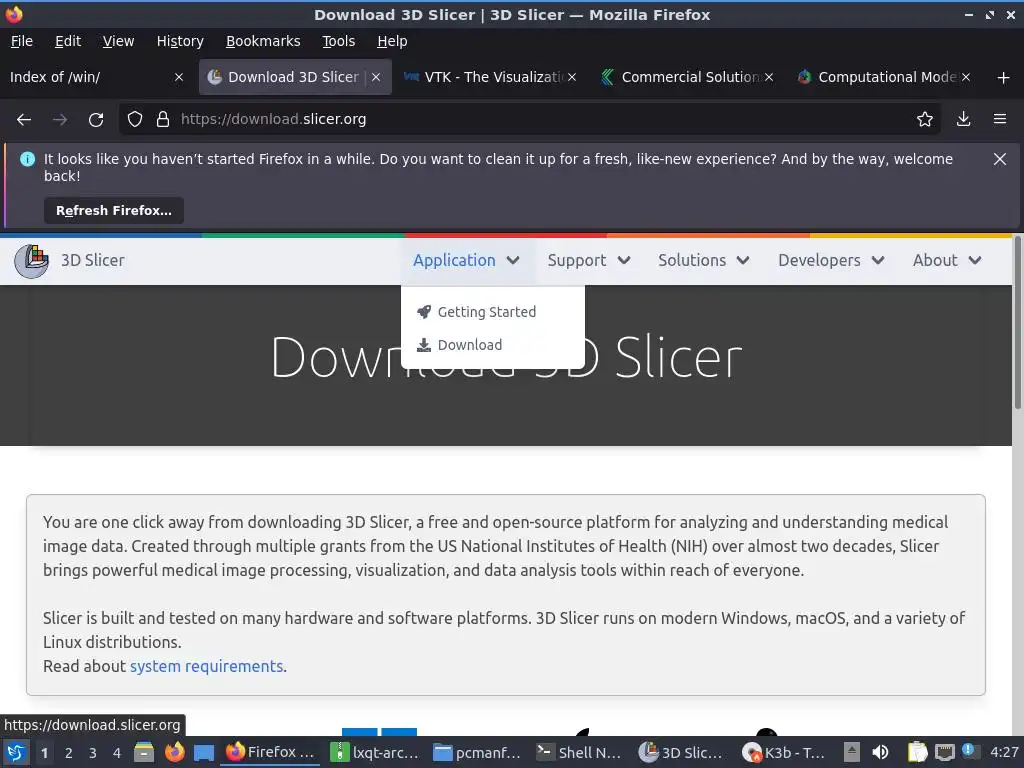Switch to the Commercial Solutions tab
The width and height of the screenshot is (1024, 768).
pyautogui.click(x=682, y=77)
